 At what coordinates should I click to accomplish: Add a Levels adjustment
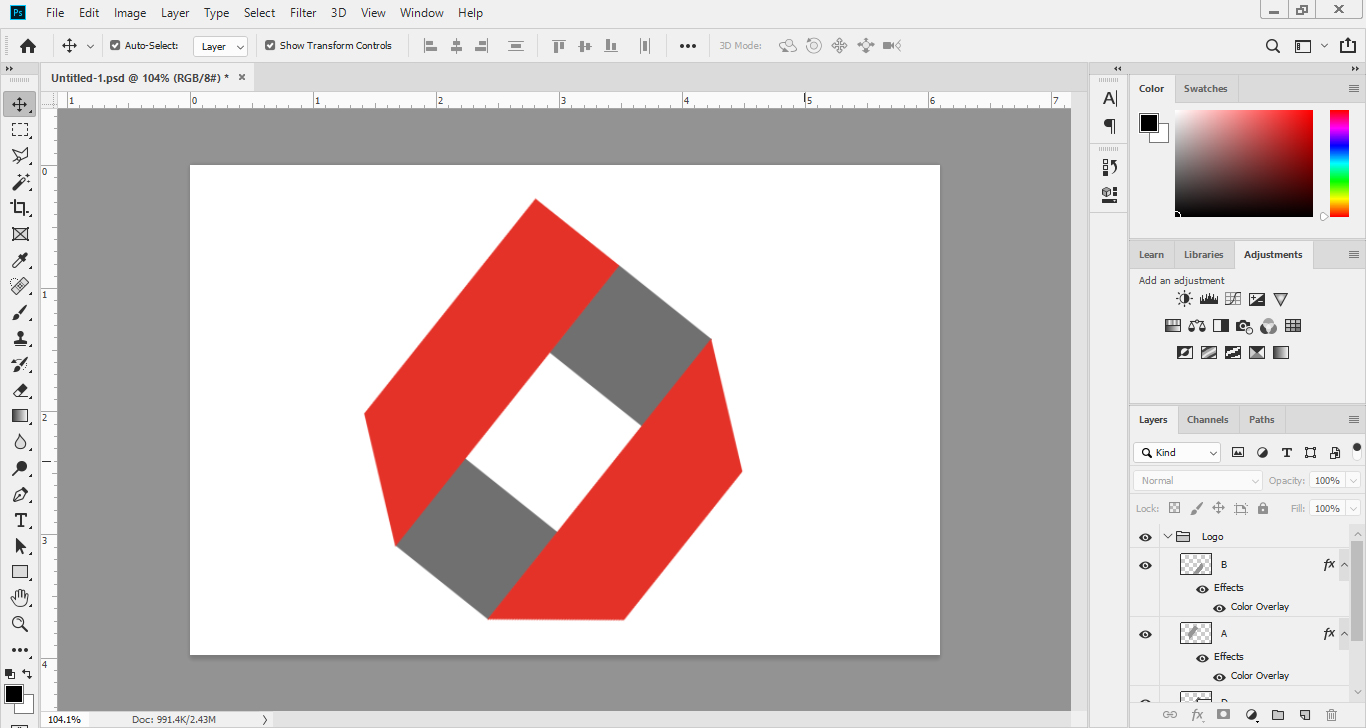(1209, 299)
